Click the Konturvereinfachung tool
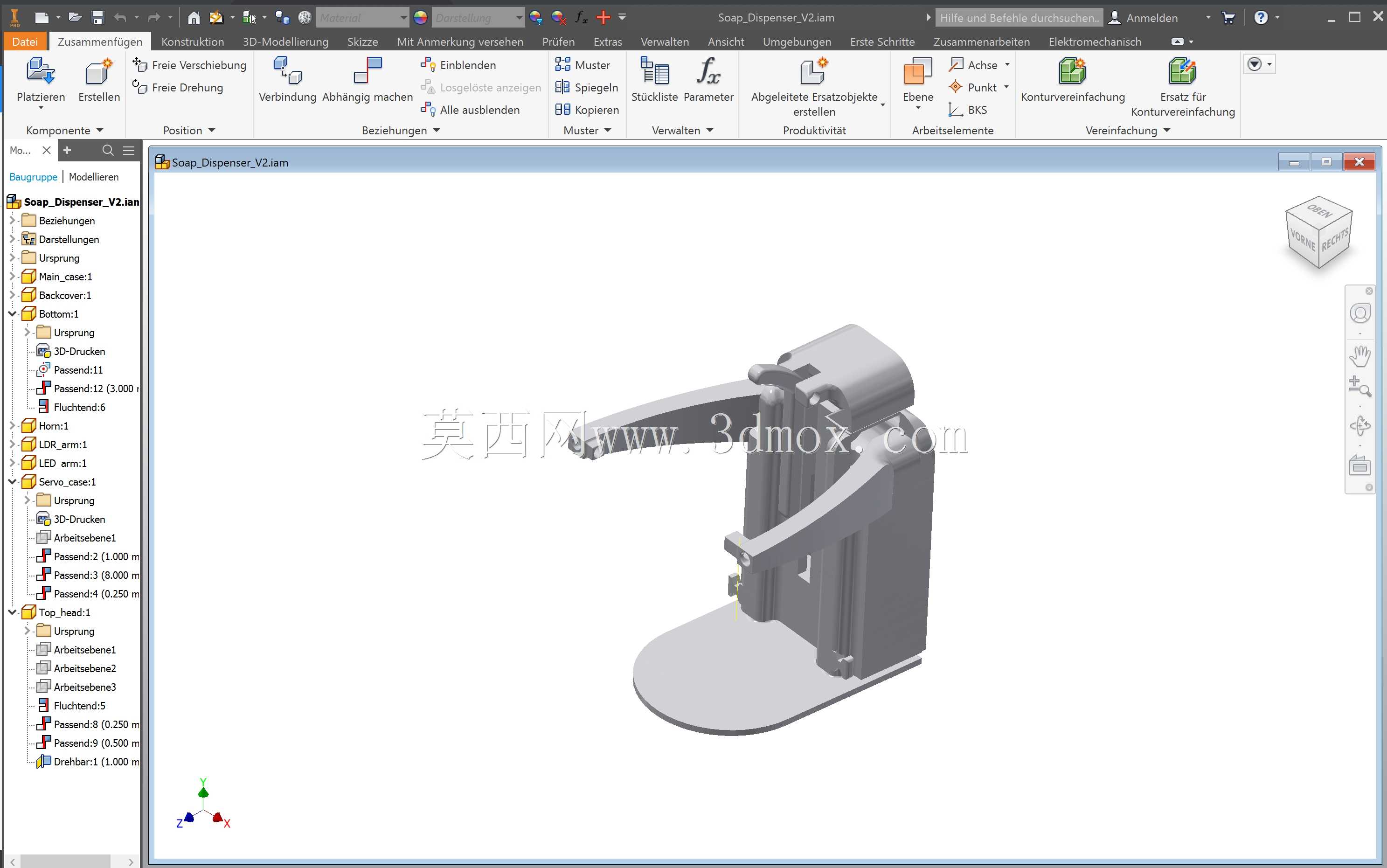The image size is (1387, 868). (x=1073, y=79)
